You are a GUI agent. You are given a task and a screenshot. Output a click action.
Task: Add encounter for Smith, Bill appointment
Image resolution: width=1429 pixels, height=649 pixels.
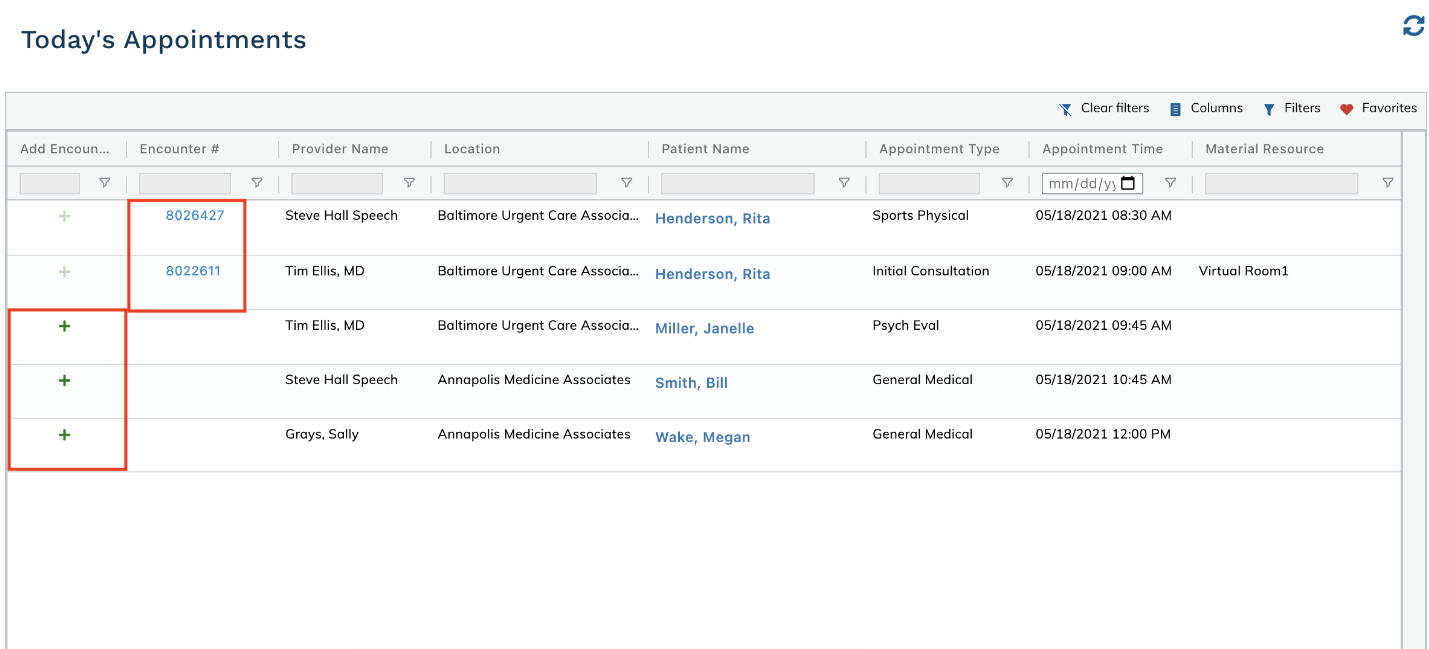point(65,381)
